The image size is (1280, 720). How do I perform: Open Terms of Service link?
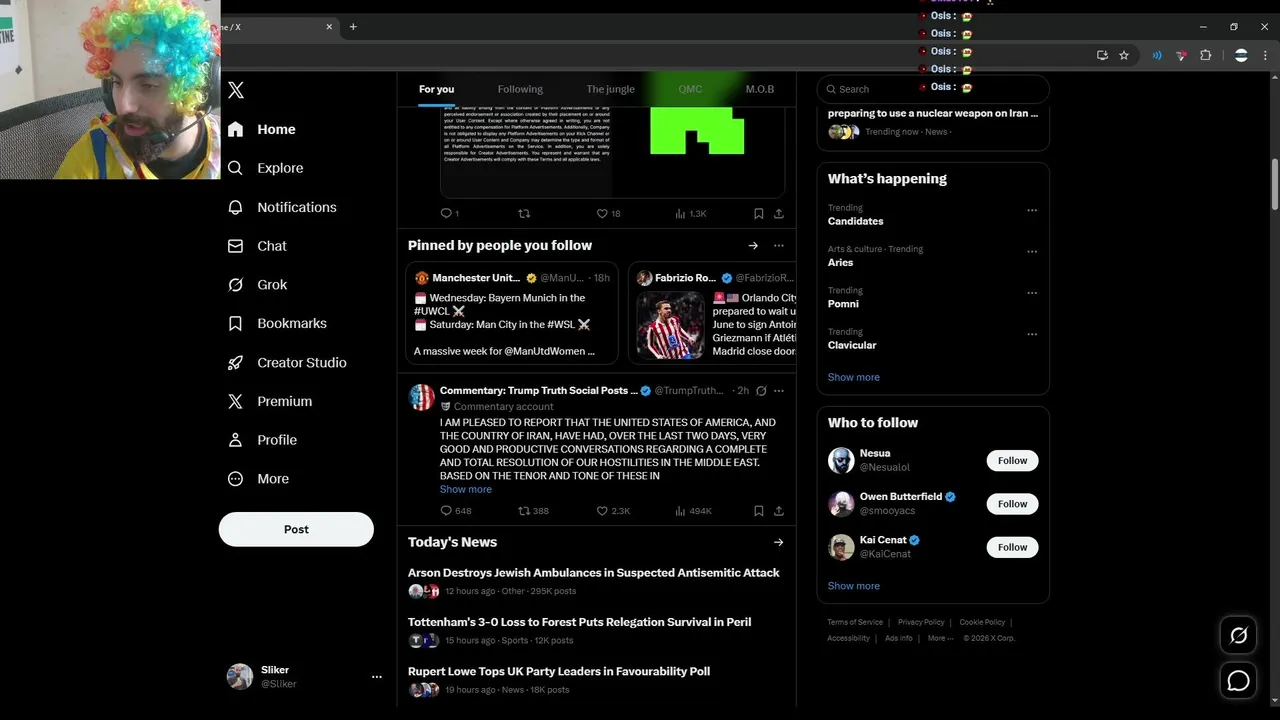pos(855,622)
